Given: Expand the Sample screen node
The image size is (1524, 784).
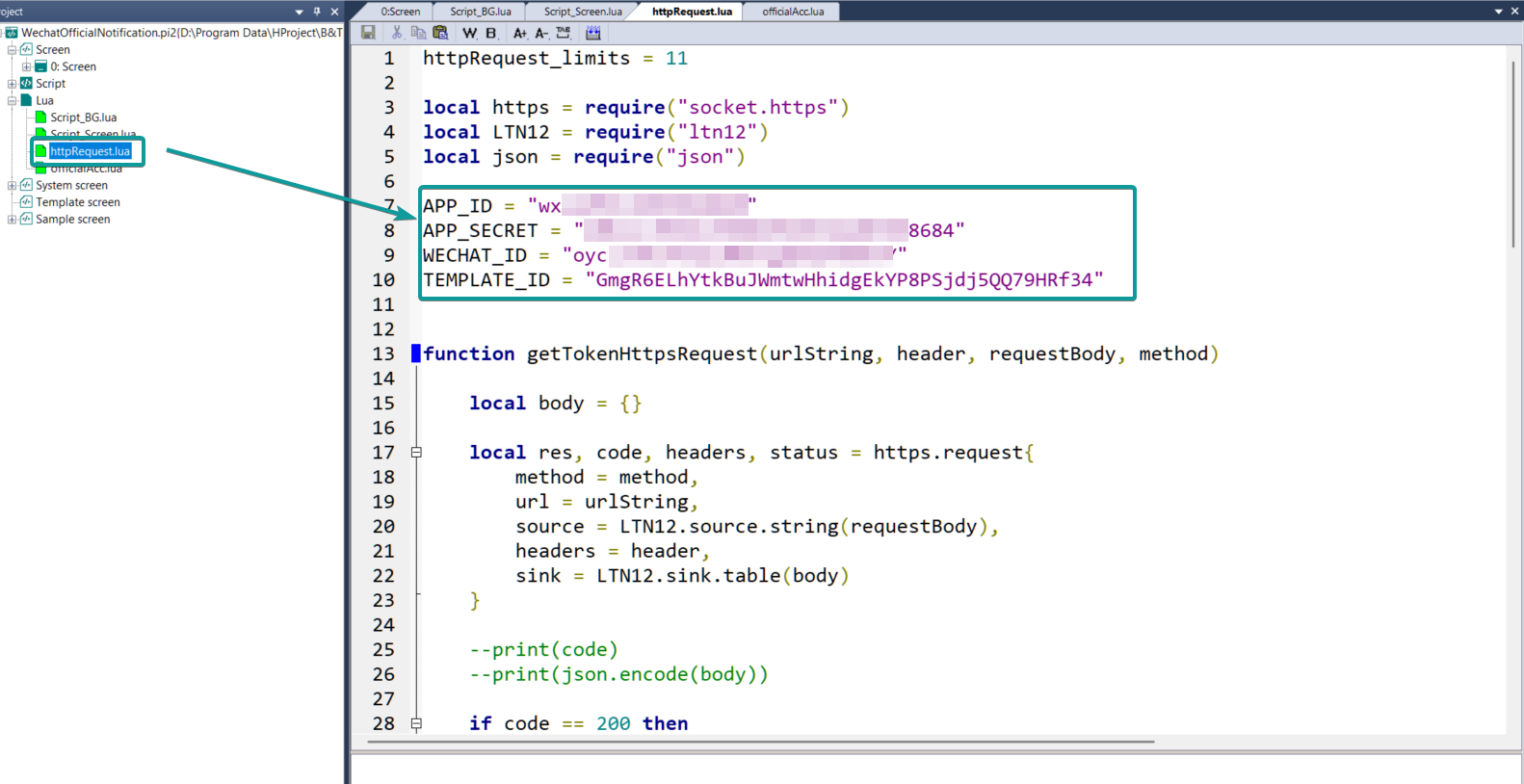Looking at the screenshot, I should point(13,220).
